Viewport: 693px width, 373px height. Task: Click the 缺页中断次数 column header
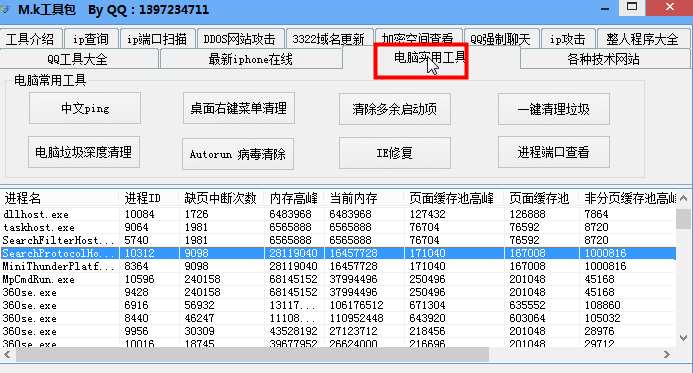[221, 198]
